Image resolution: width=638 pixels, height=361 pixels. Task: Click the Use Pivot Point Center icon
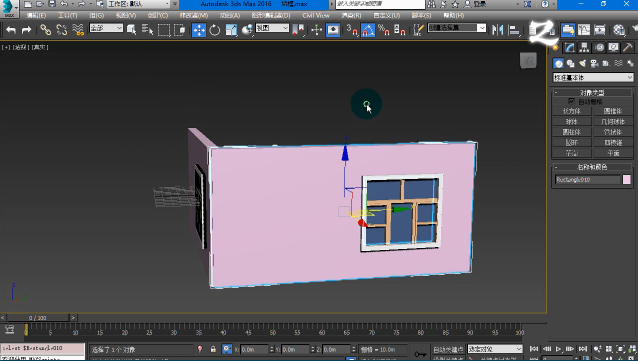(298, 30)
